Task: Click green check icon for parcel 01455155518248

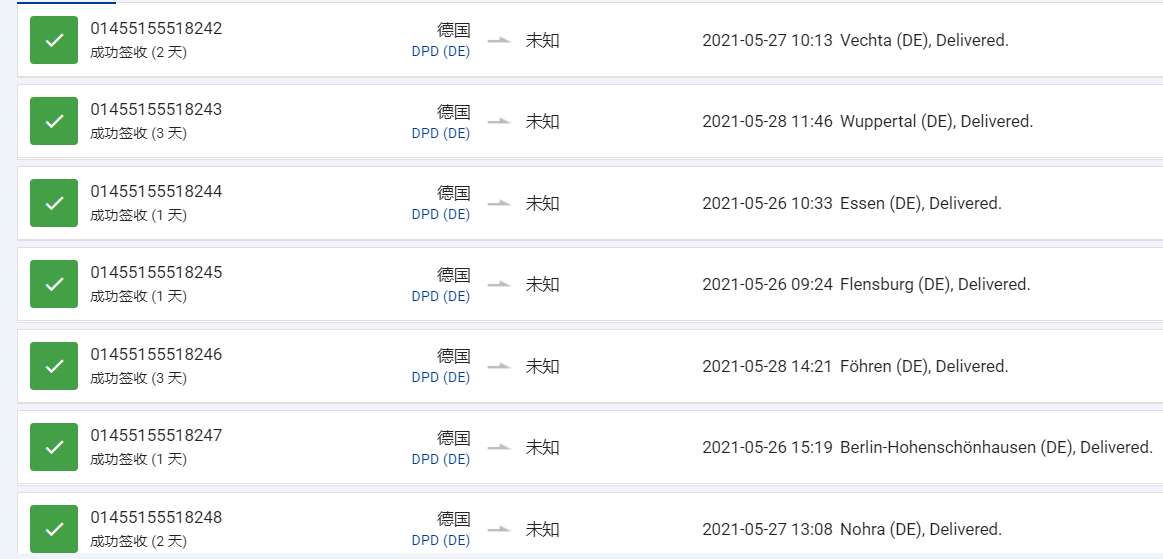Action: pos(54,529)
